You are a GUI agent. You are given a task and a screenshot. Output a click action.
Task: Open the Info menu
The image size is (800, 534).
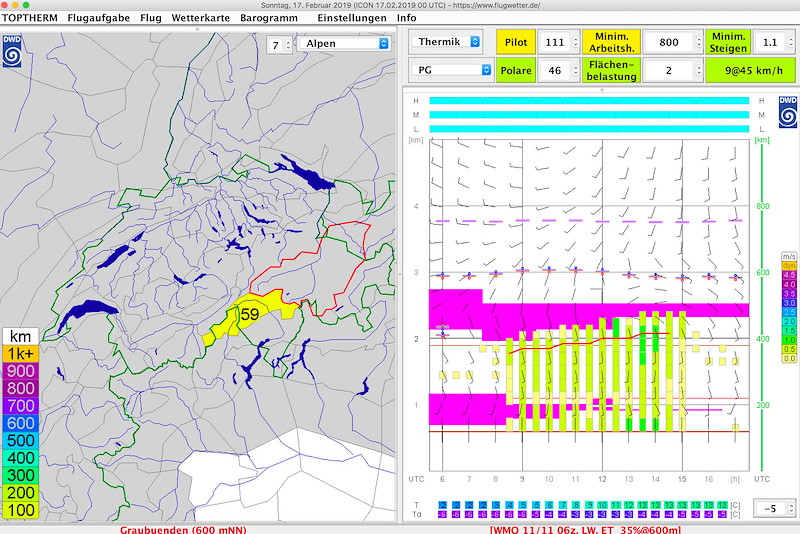coord(407,18)
